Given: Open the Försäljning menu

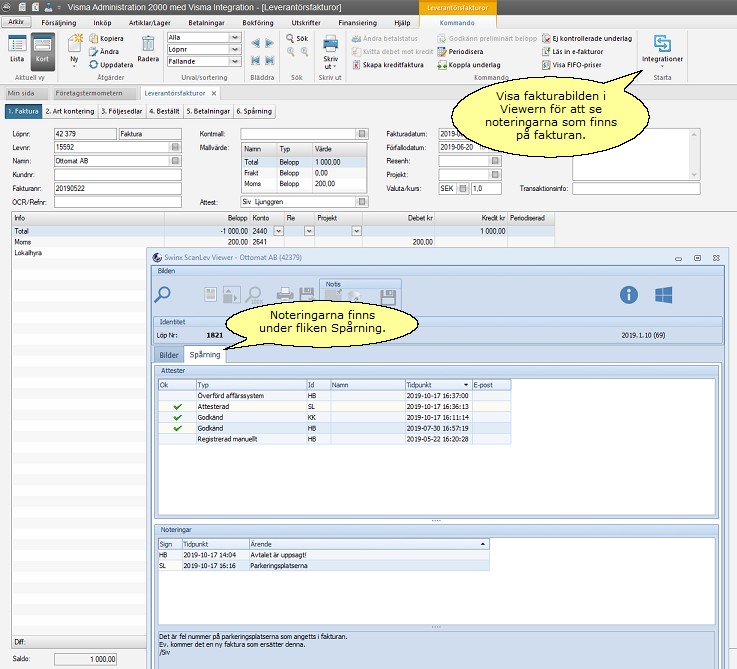Looking at the screenshot, I should click(x=59, y=23).
